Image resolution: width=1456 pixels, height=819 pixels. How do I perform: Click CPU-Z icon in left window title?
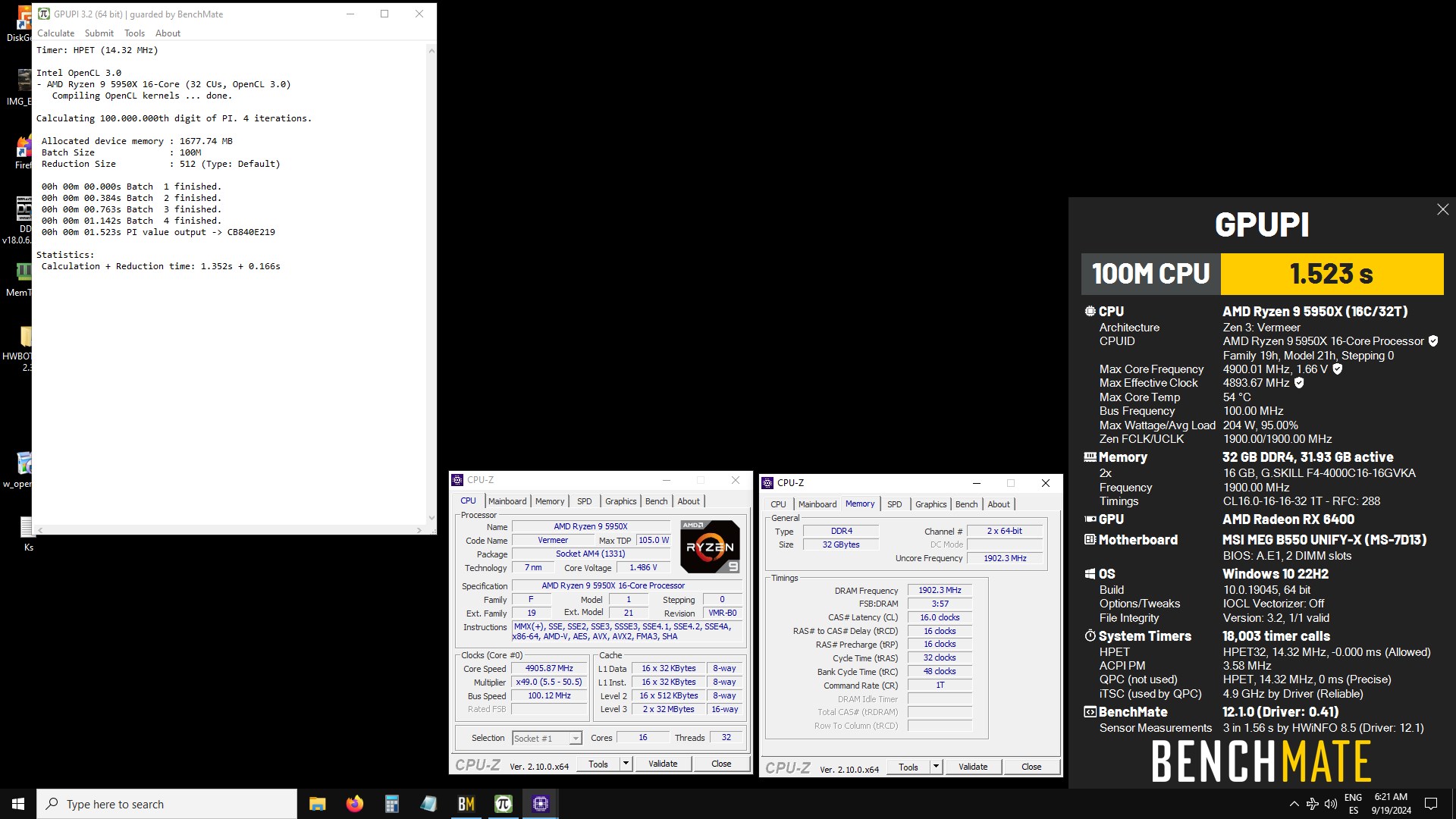[457, 480]
